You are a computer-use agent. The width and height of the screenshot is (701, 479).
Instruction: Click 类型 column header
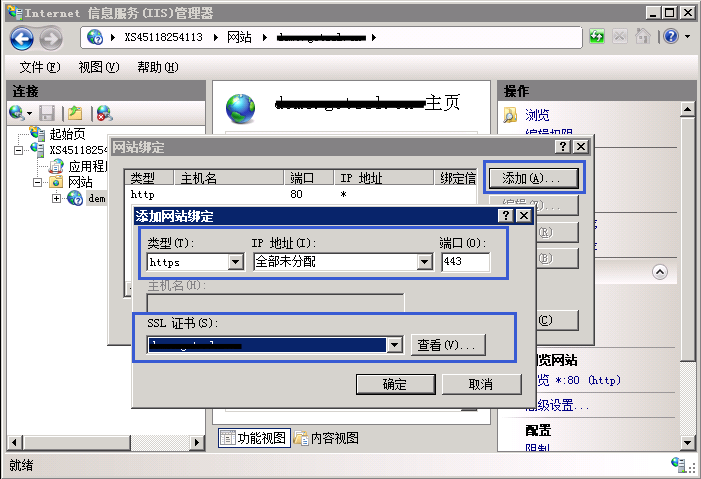coord(148,178)
